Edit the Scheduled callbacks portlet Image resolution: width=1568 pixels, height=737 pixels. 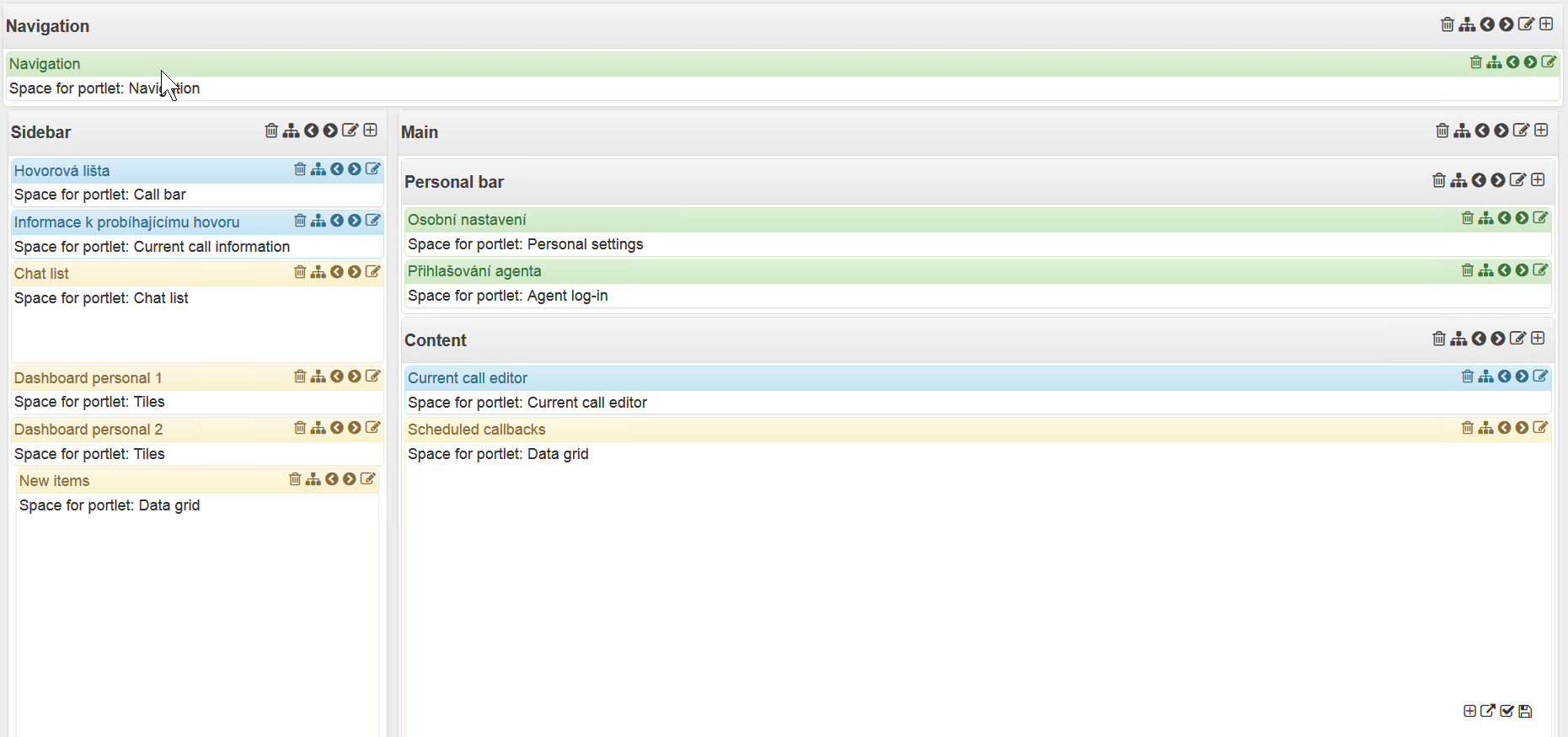tap(1540, 427)
